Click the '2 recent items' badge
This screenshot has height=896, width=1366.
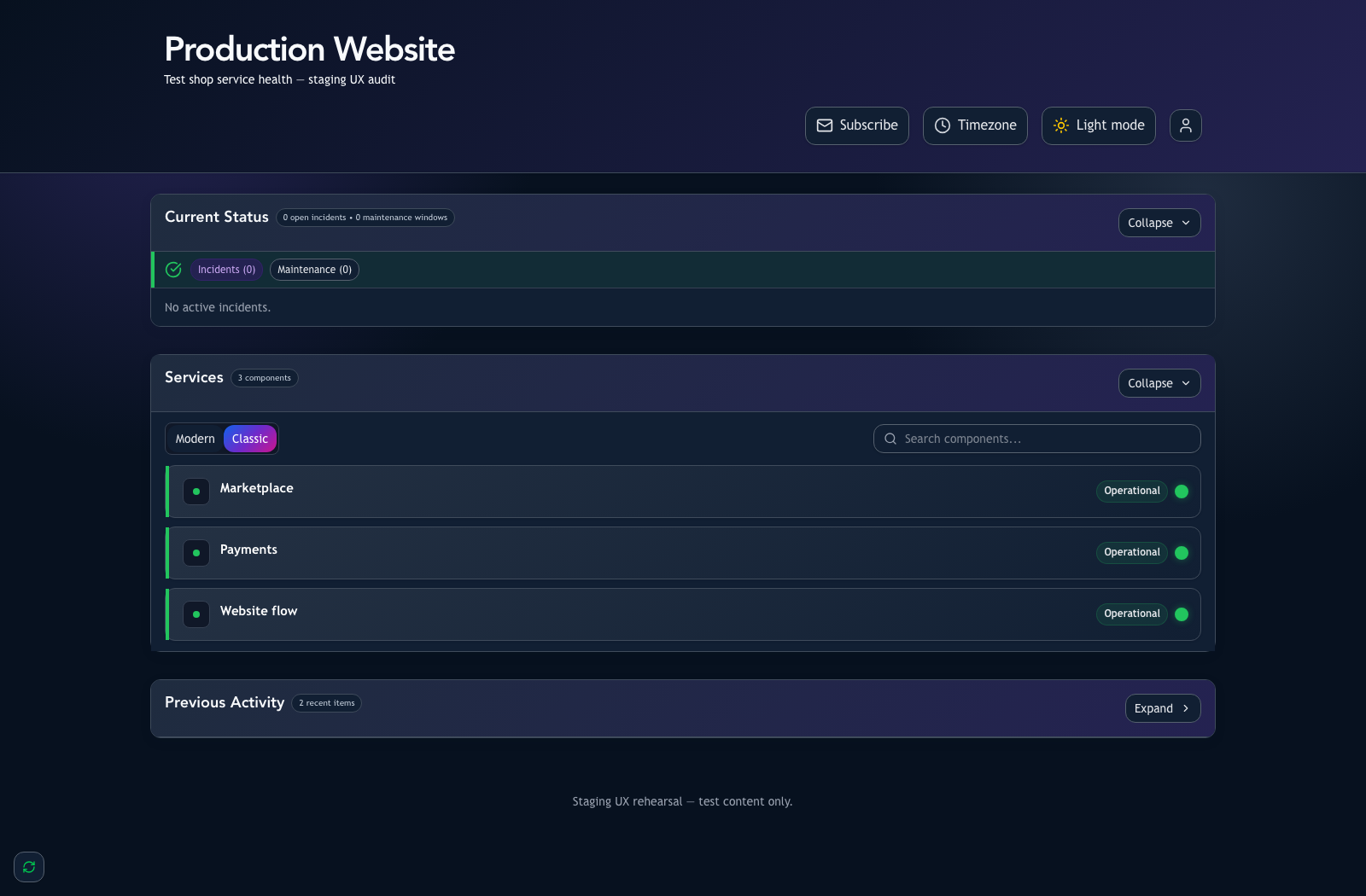coord(327,703)
